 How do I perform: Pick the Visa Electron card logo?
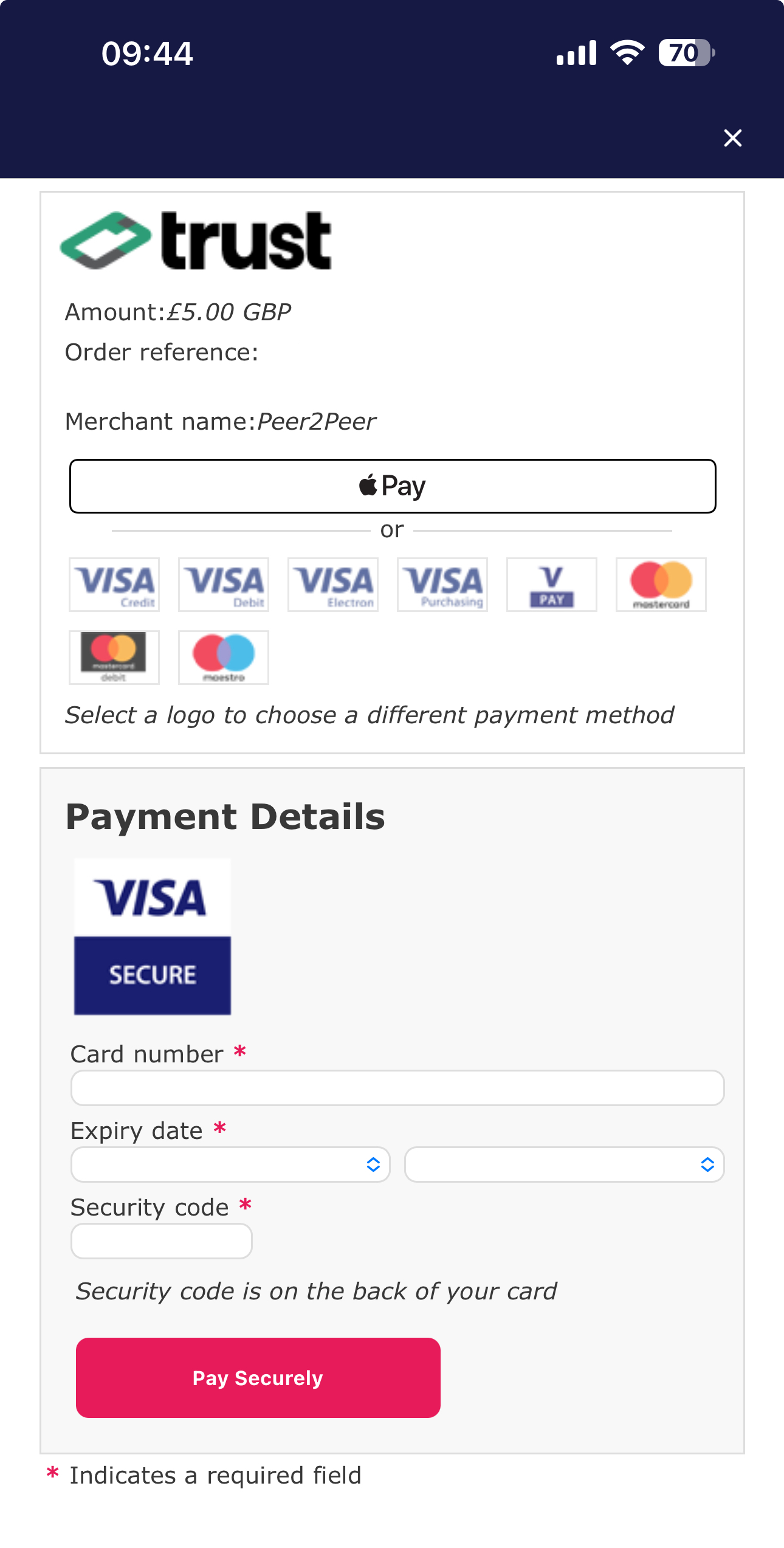coord(333,585)
